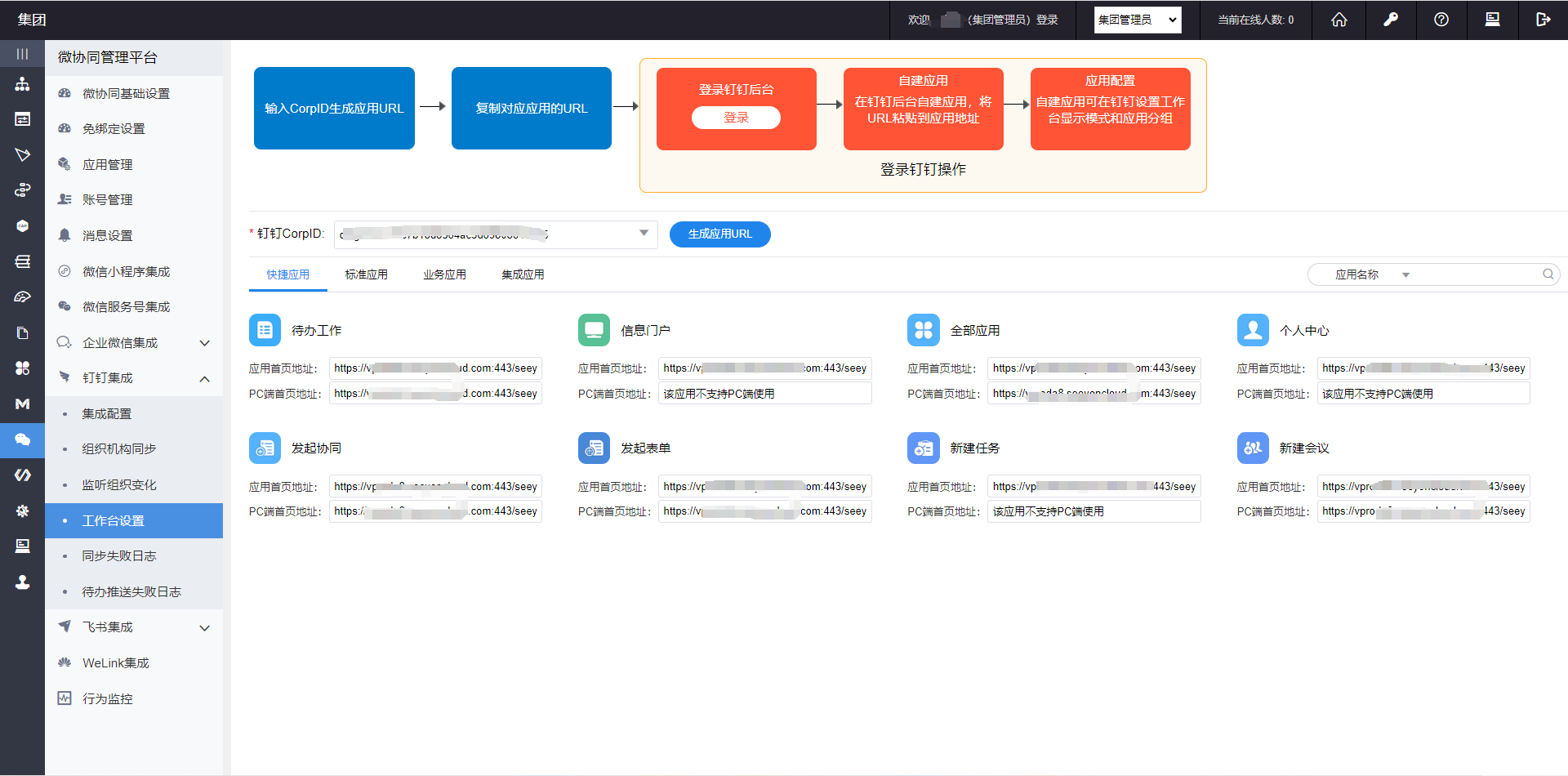The image size is (1568, 776).
Task: Click the 发起表单 app icon
Action: (x=594, y=448)
